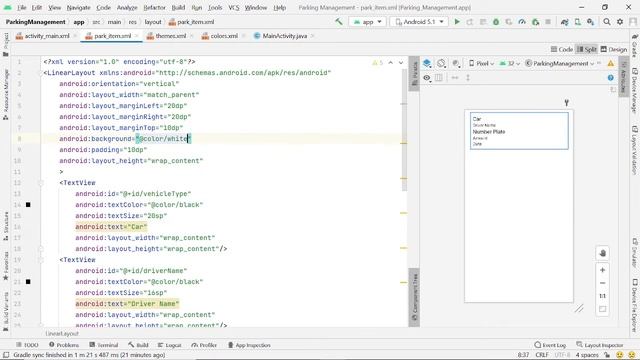Image resolution: width=640 pixels, height=360 pixels.
Task: Click zoom to fit screen icon
Action: 602,309
